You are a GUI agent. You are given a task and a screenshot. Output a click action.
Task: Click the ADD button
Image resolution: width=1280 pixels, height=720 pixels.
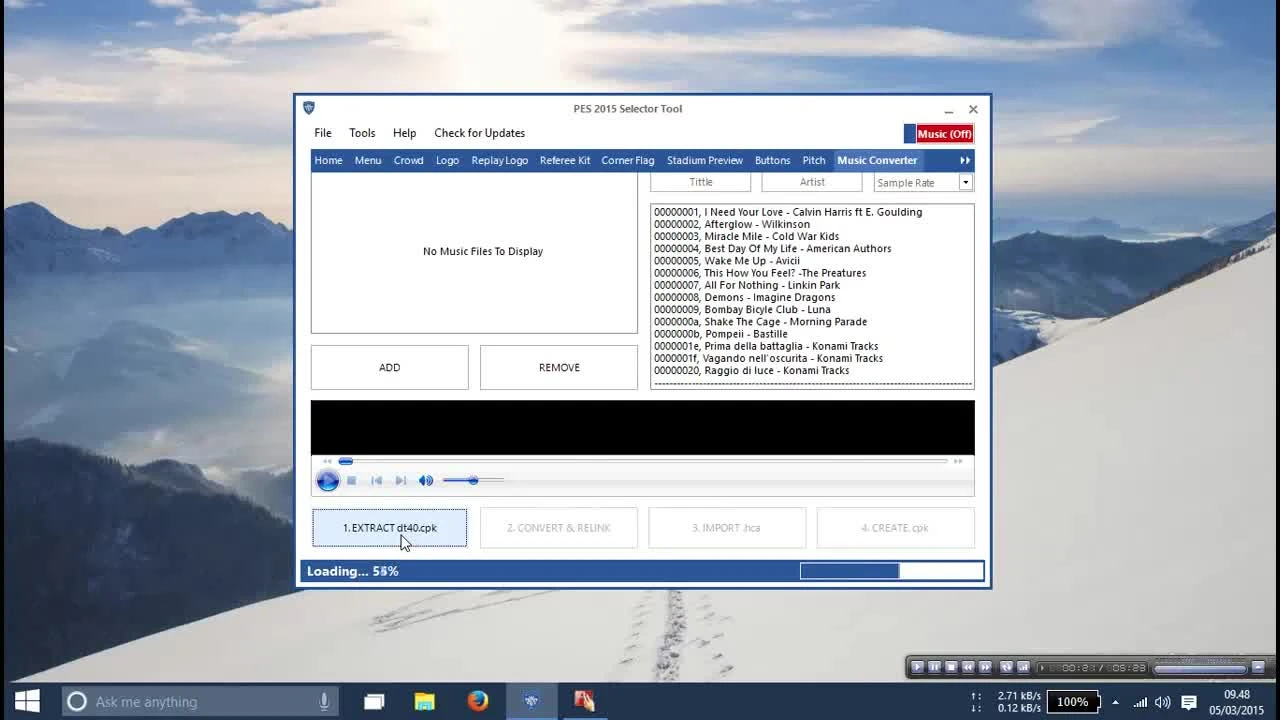(x=389, y=367)
